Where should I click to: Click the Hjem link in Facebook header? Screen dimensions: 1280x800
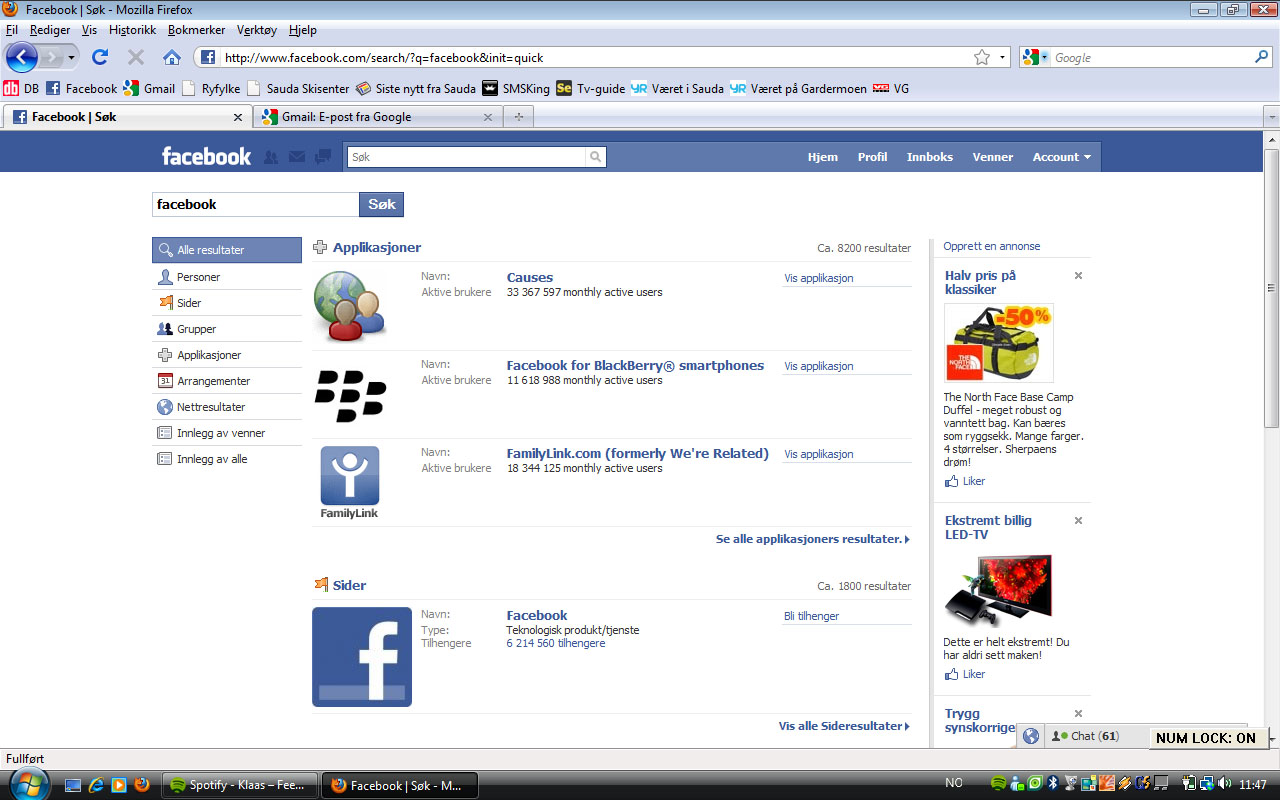823,157
